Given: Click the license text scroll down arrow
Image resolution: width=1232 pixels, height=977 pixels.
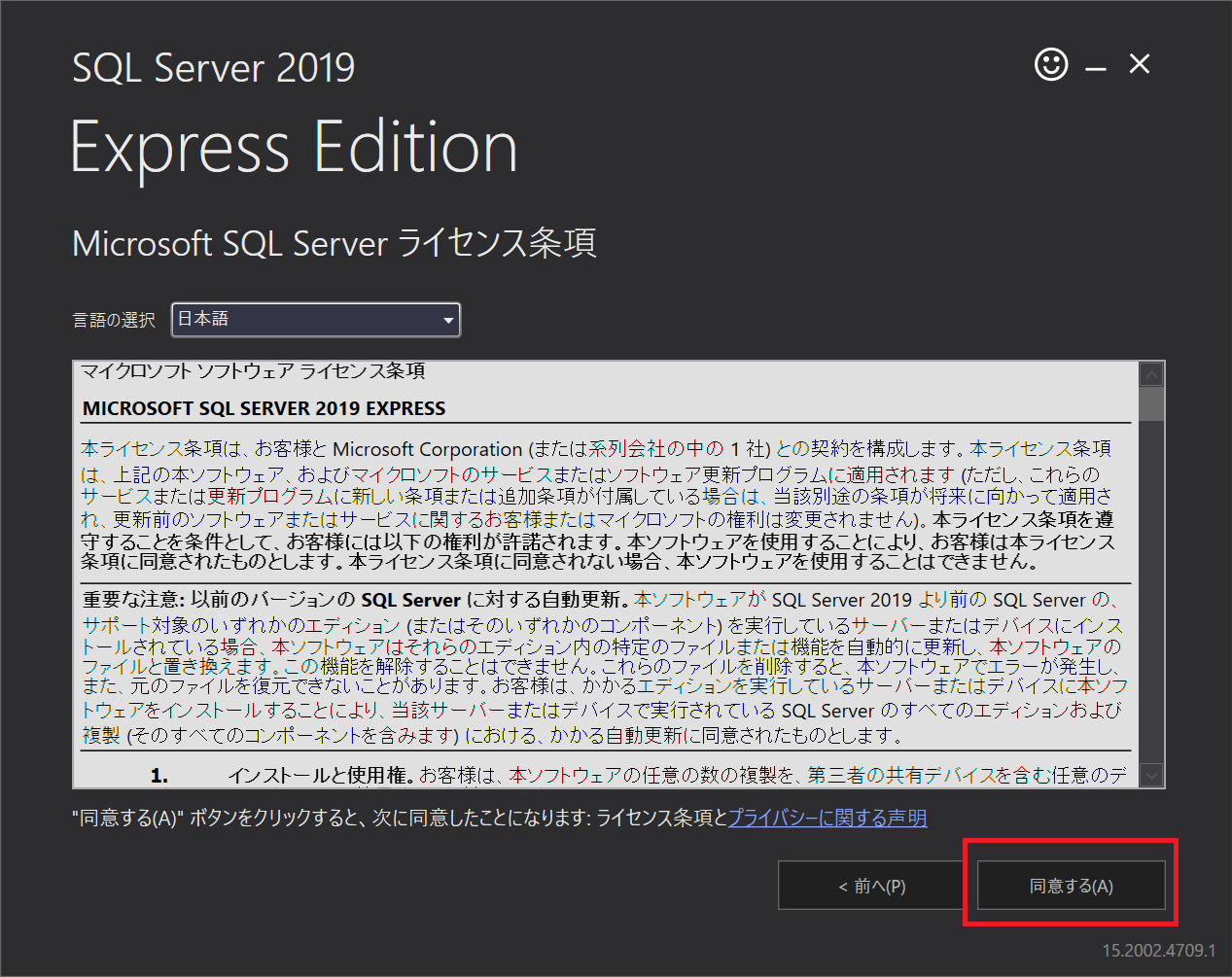Looking at the screenshot, I should tap(1152, 774).
